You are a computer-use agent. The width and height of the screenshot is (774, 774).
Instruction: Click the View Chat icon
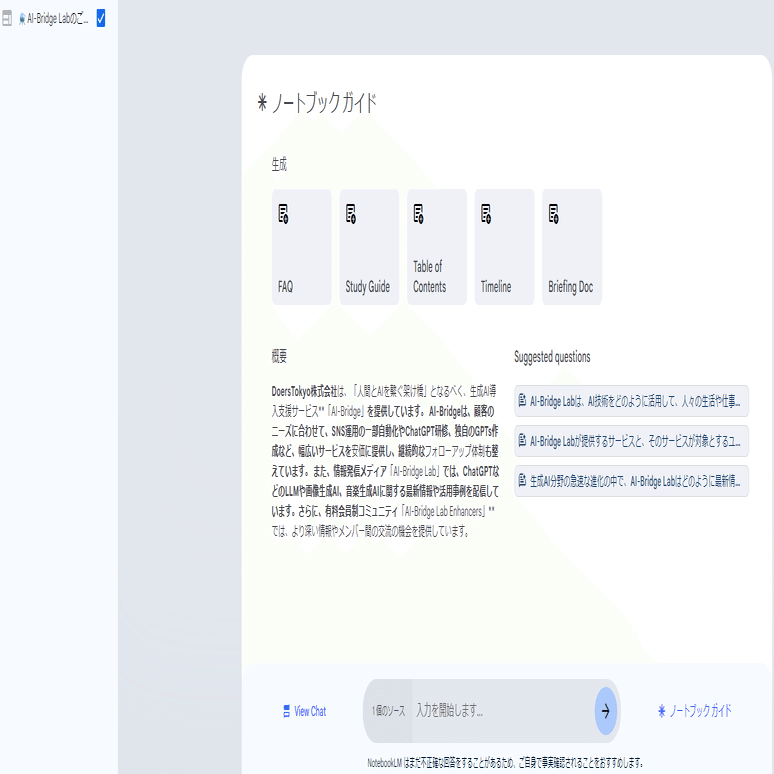coord(286,711)
